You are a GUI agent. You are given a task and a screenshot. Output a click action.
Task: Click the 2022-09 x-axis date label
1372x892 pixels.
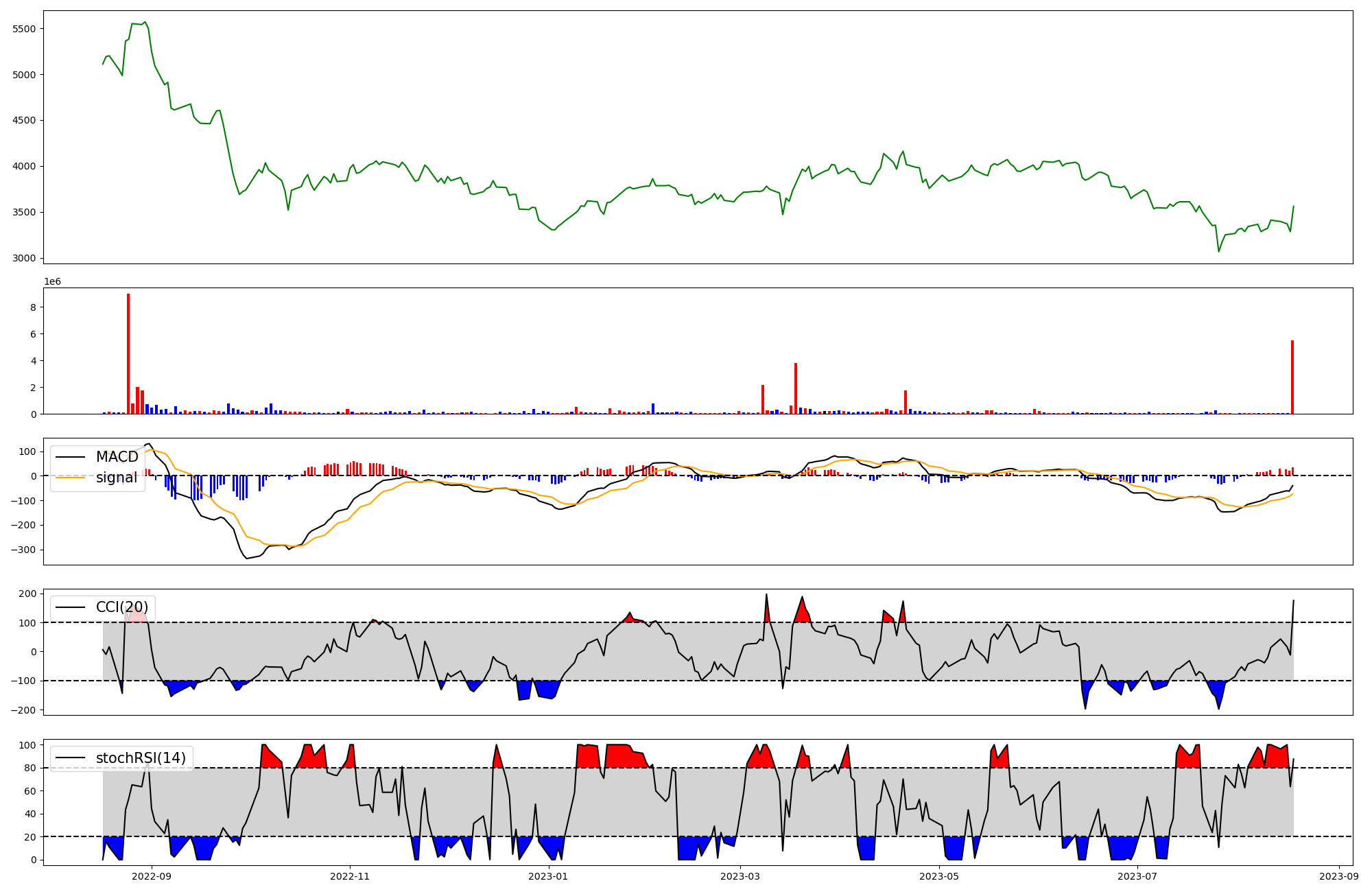coord(151,876)
